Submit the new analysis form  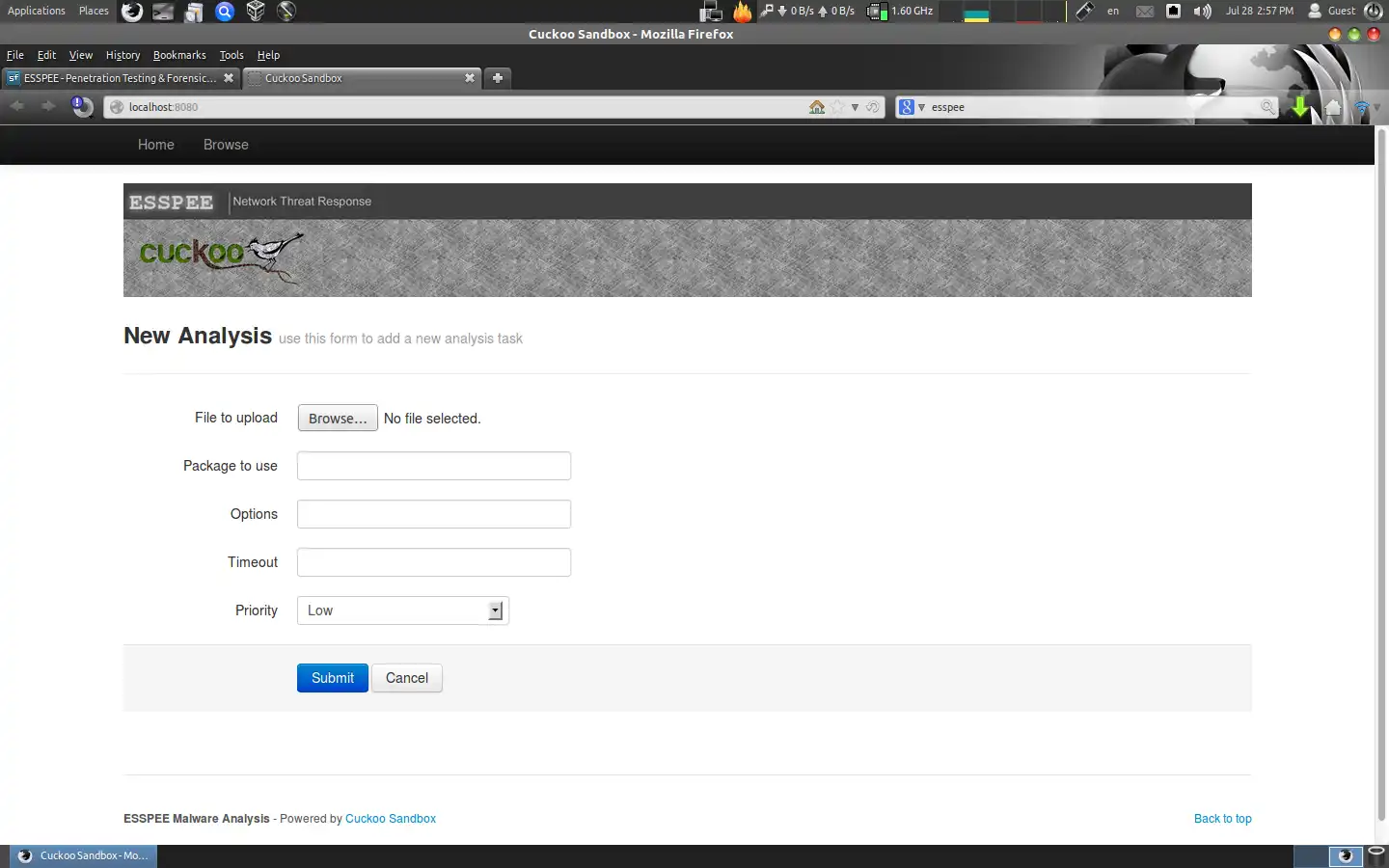click(x=333, y=678)
